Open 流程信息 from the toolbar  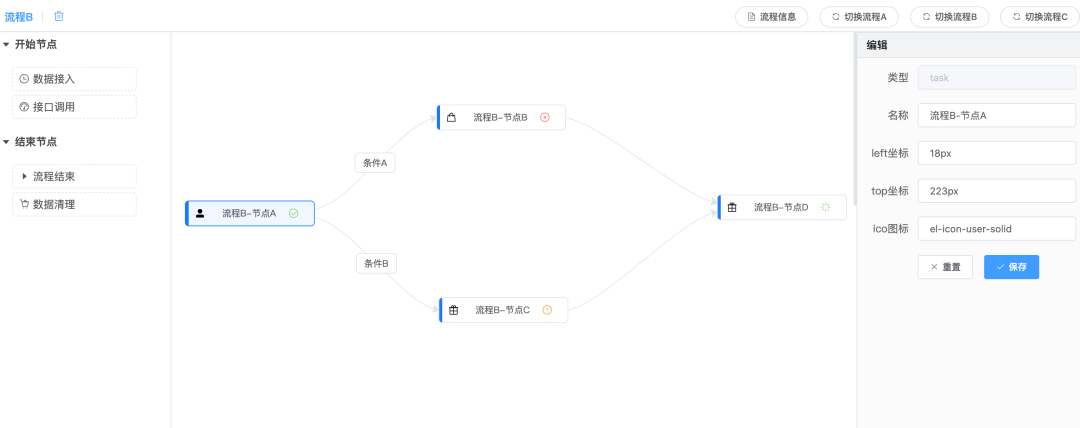771,16
